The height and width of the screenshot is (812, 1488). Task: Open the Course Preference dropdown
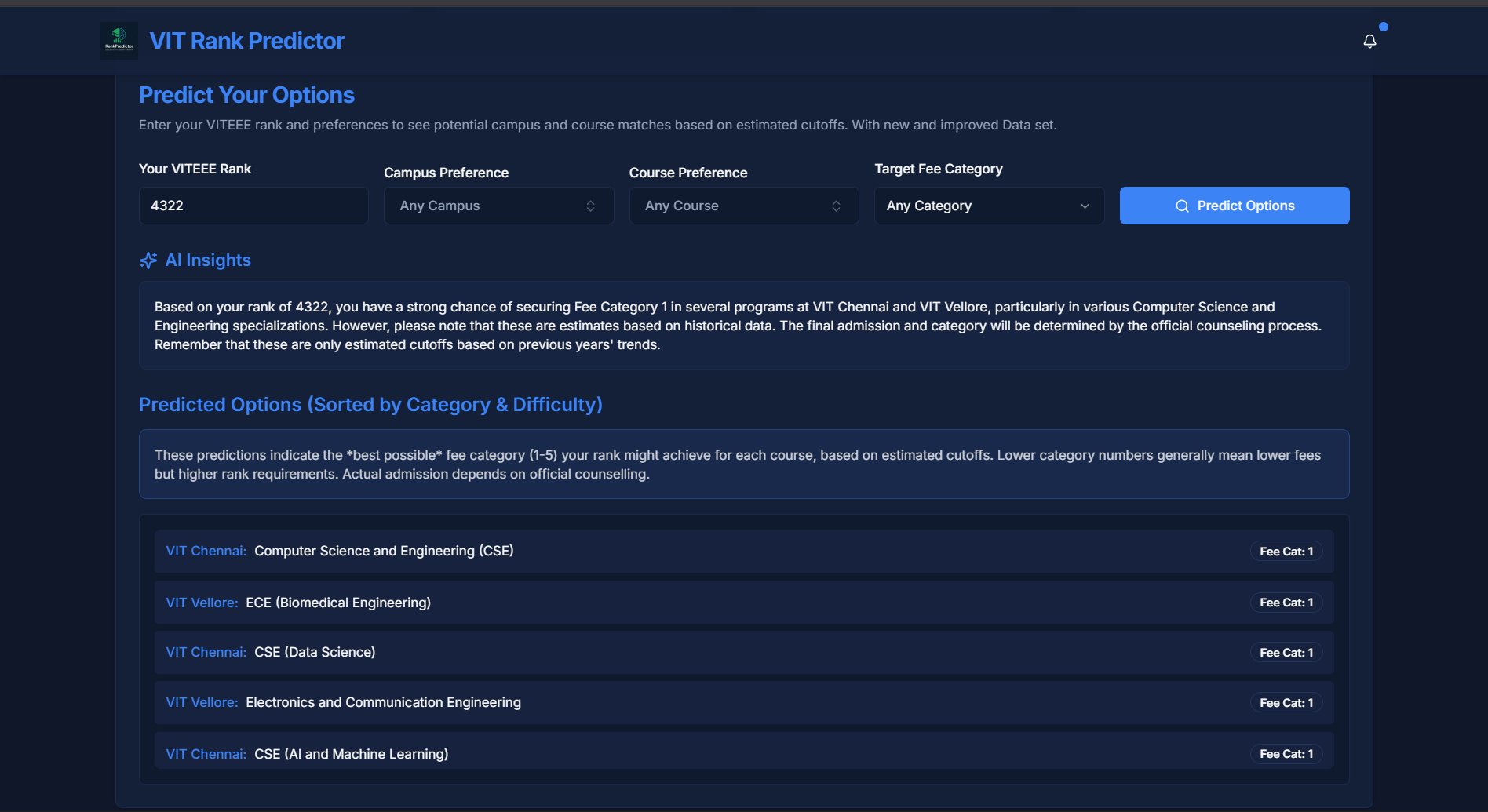(742, 206)
